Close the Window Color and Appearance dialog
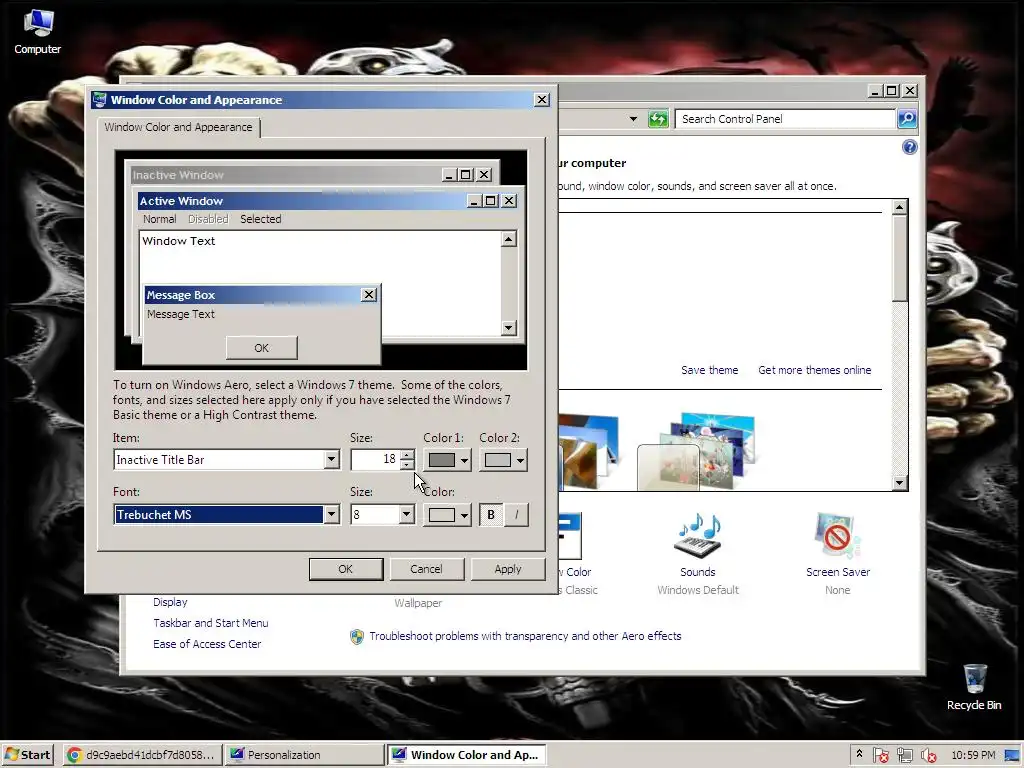The height and width of the screenshot is (768, 1024). click(x=542, y=99)
